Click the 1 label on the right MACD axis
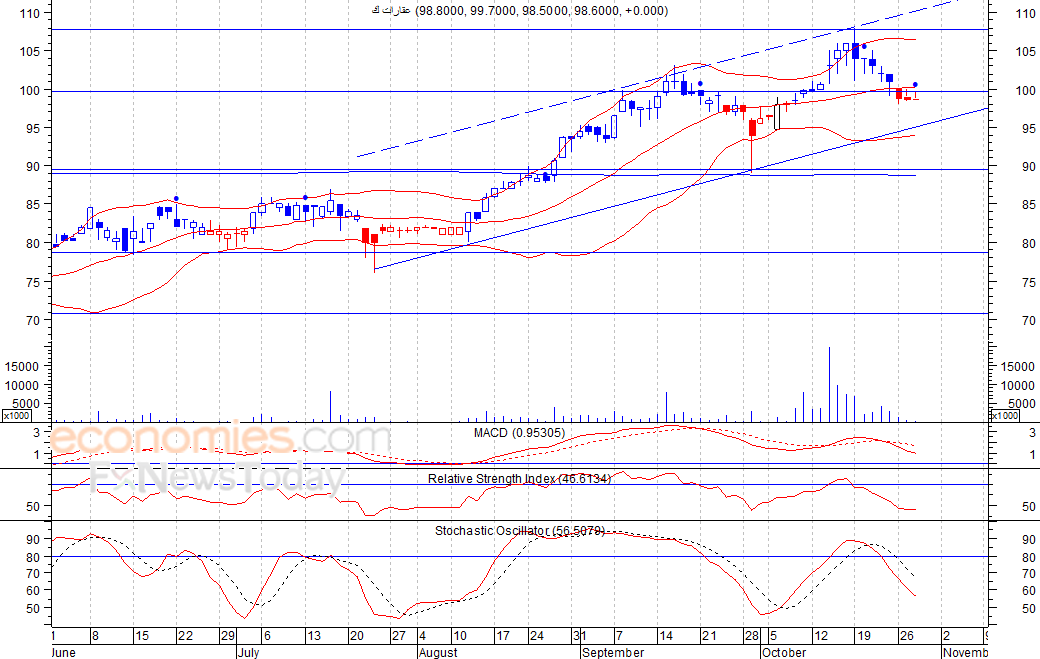This screenshot has width=1040, height=659. 1033,455
